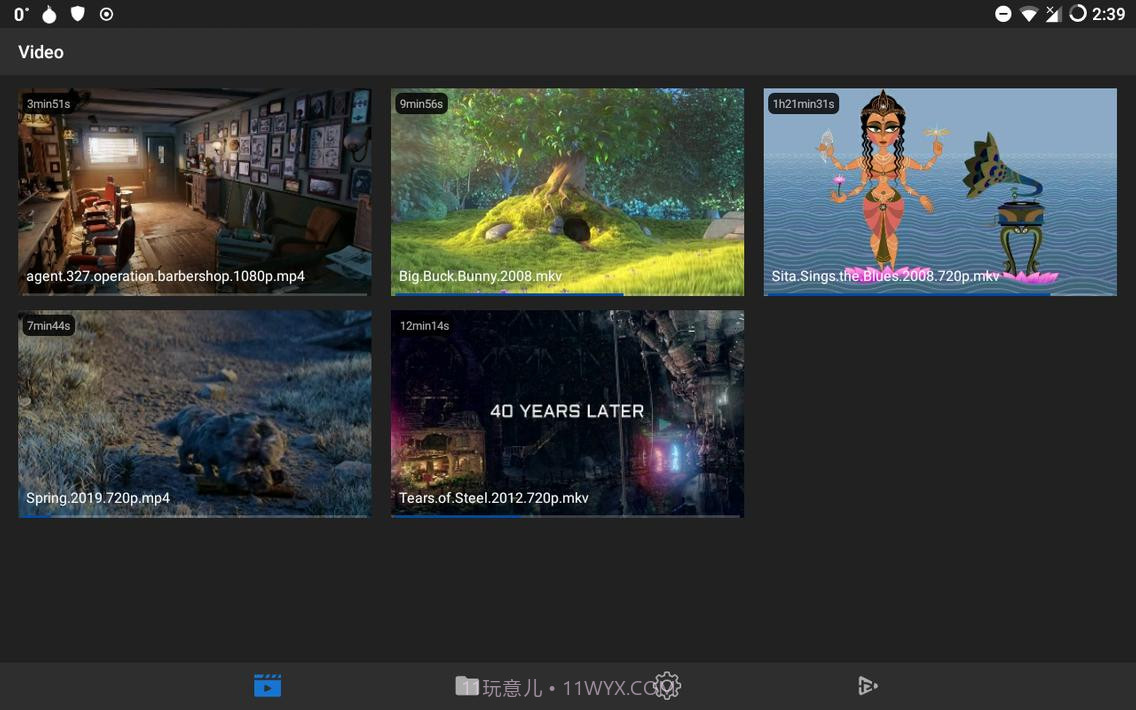Tap the circular record icon top left
The height and width of the screenshot is (710, 1136).
(x=108, y=14)
